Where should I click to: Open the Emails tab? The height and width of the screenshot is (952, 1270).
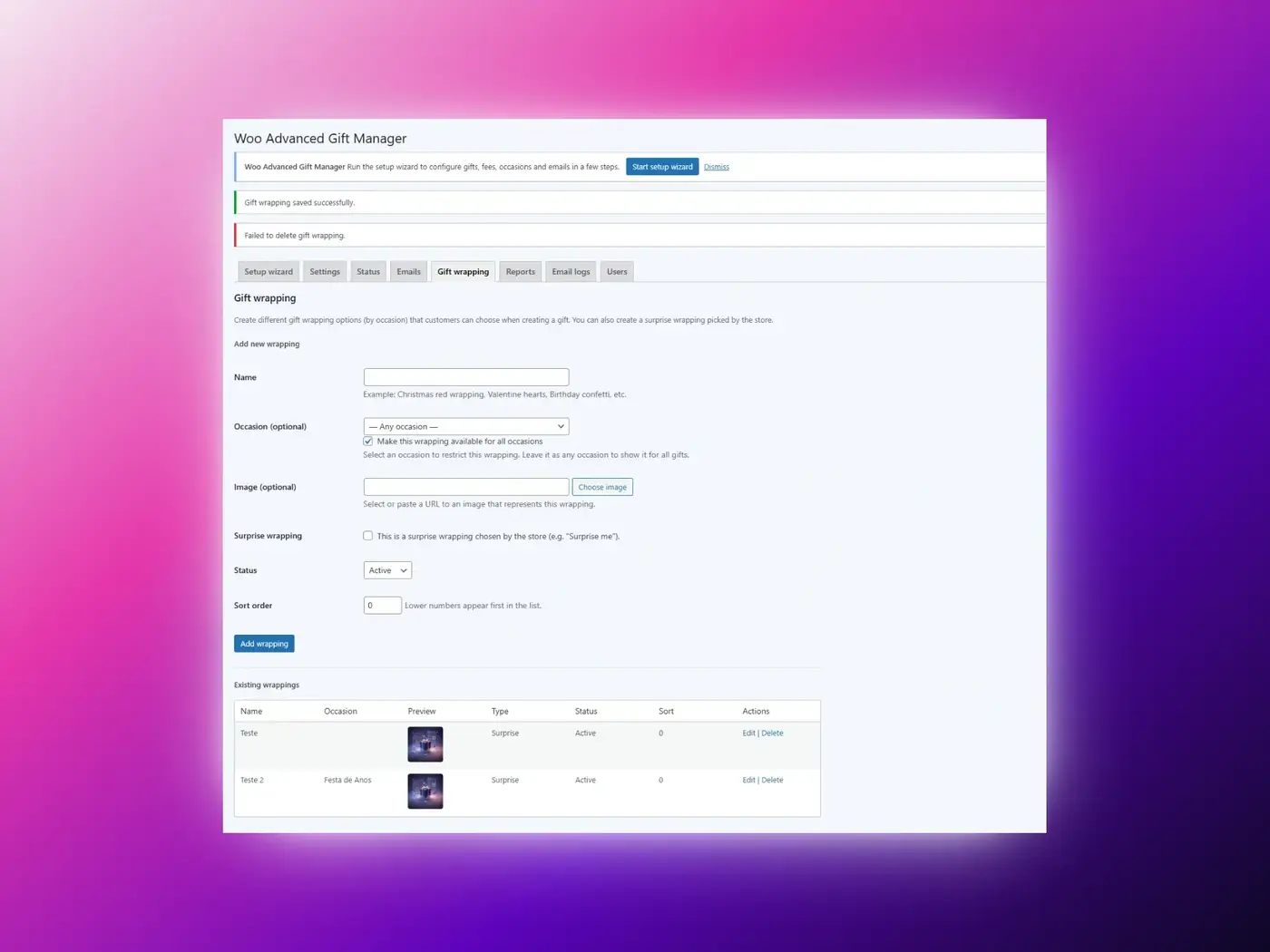click(408, 271)
